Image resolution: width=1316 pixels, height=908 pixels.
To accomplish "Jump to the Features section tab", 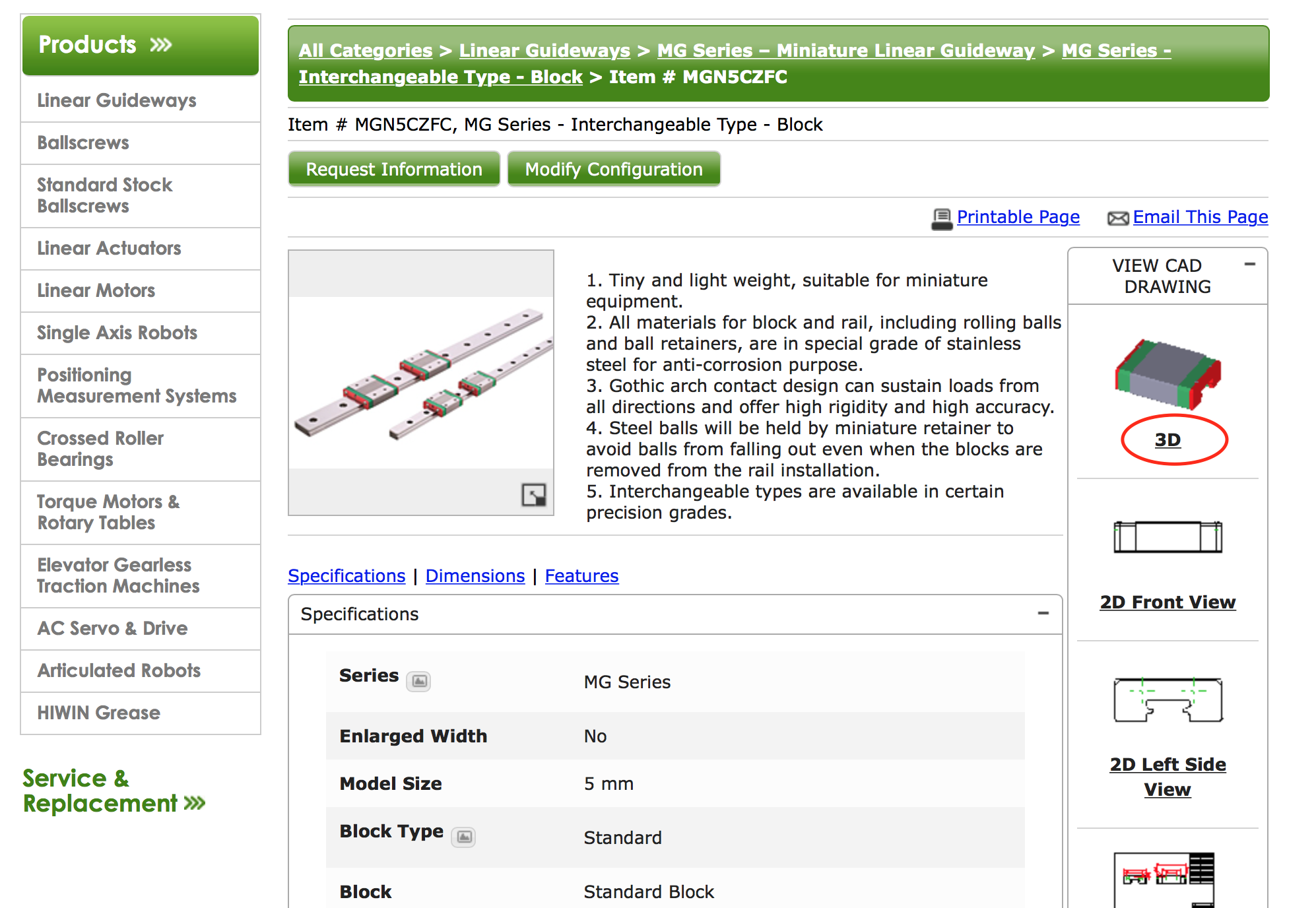I will click(x=581, y=576).
